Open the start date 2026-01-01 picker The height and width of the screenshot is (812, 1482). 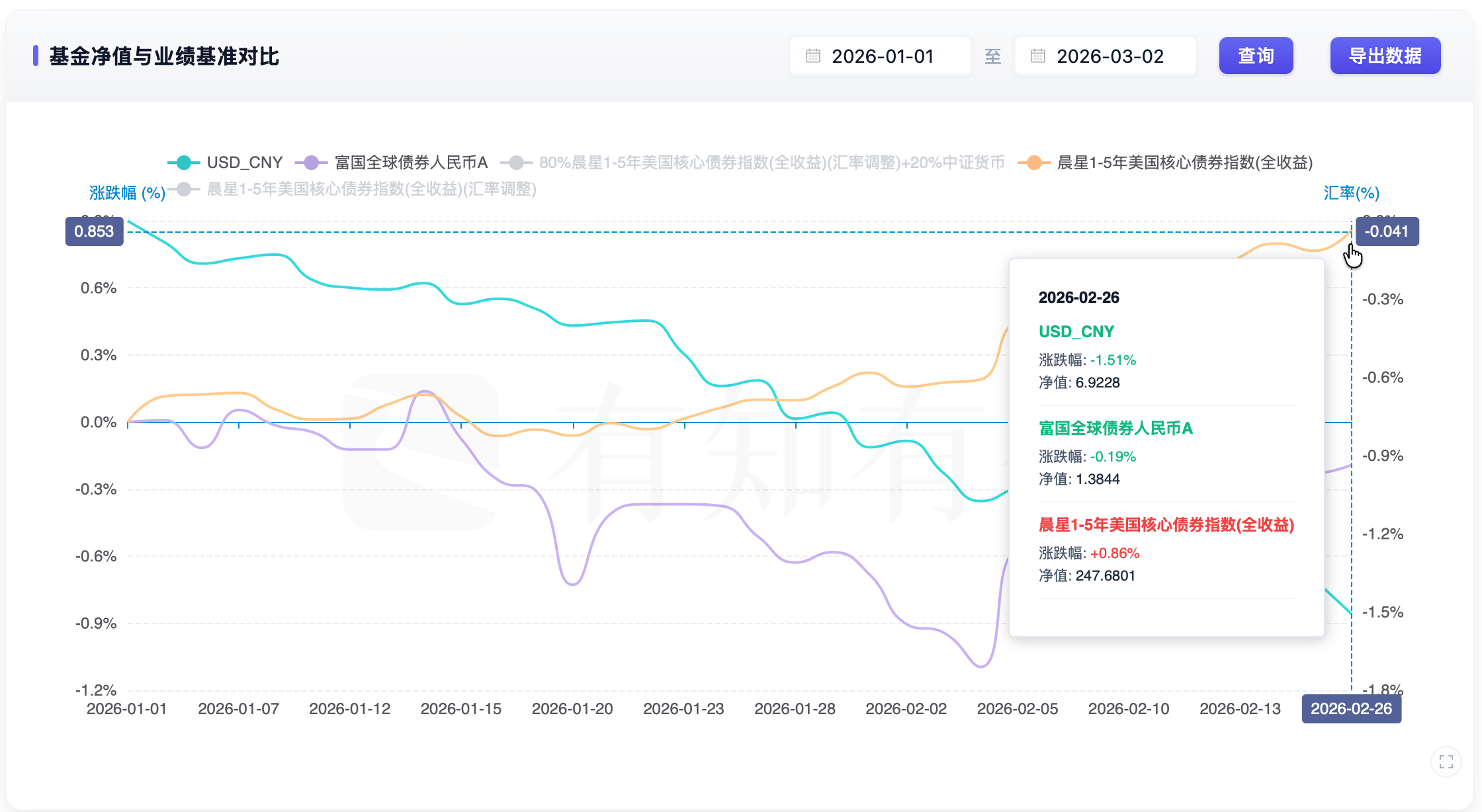pyautogui.click(x=883, y=56)
